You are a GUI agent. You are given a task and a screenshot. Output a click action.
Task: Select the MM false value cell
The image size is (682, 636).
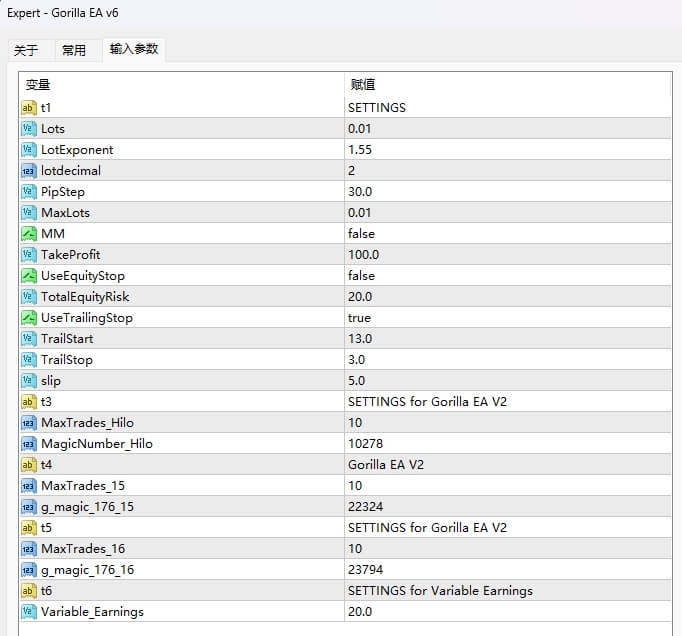point(506,233)
